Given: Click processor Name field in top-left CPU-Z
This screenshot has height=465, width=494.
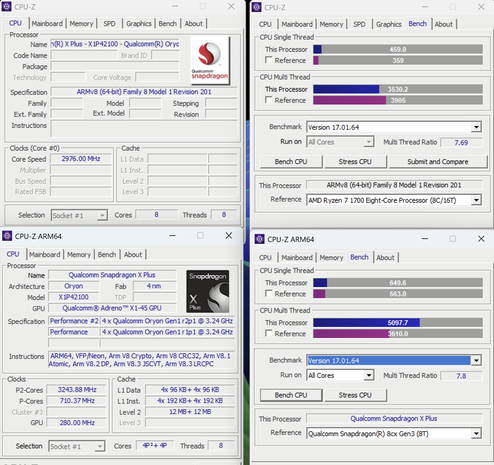Looking at the screenshot, I should point(115,44).
